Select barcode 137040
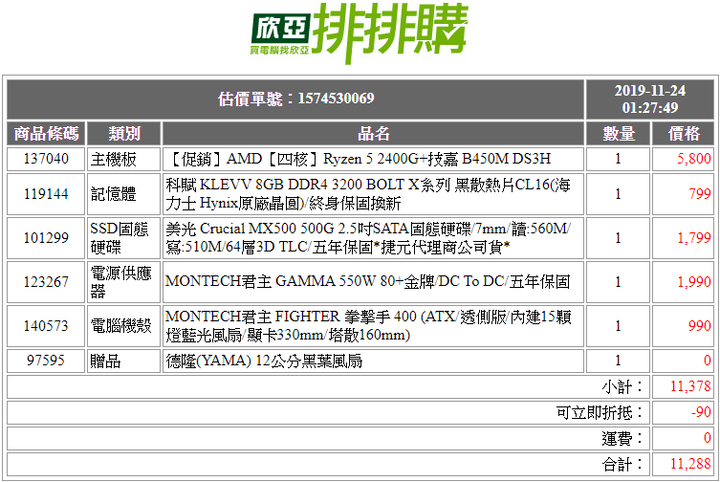The width and height of the screenshot is (720, 482). (46, 159)
